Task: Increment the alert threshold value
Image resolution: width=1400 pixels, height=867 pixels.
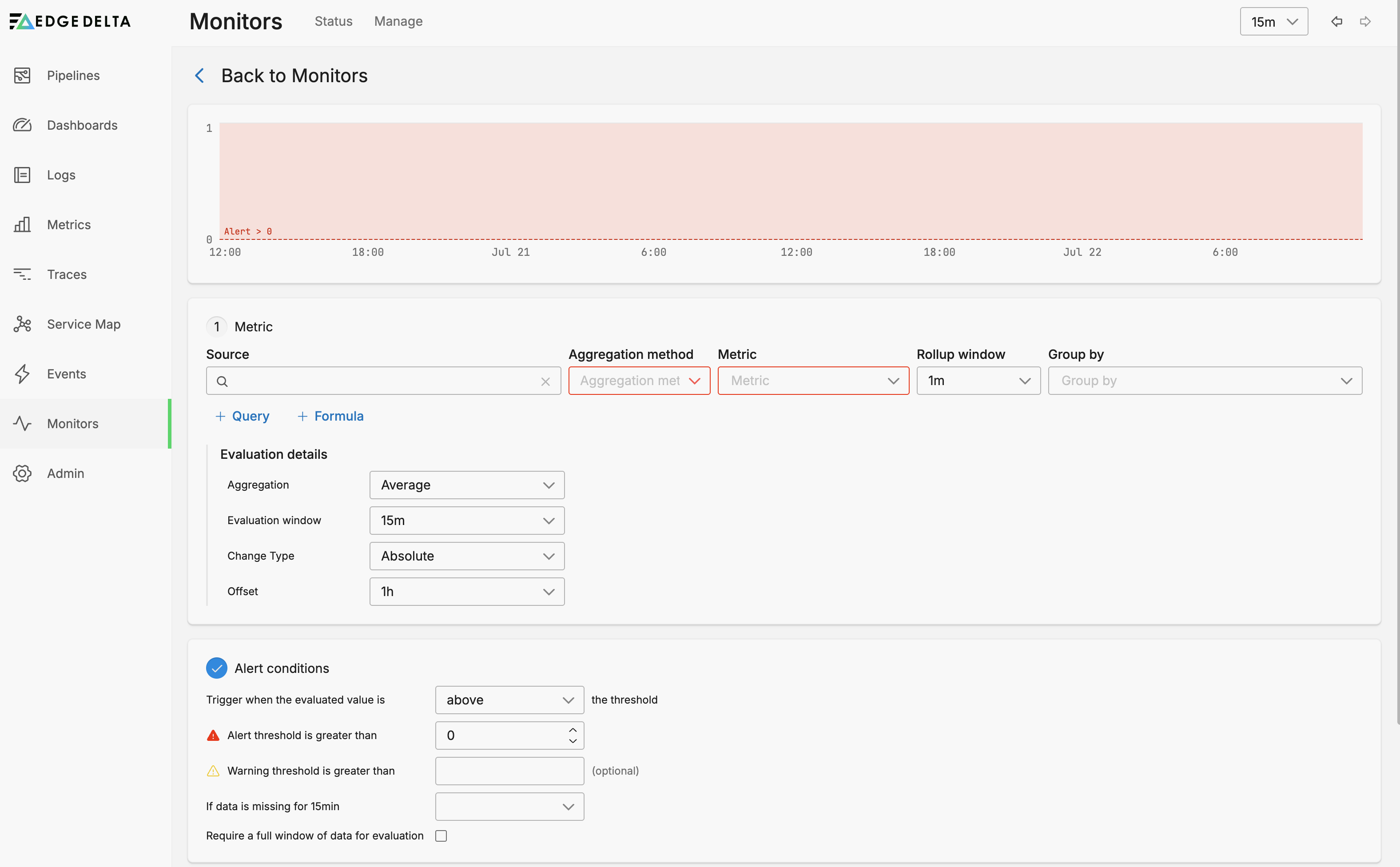Action: 573,729
